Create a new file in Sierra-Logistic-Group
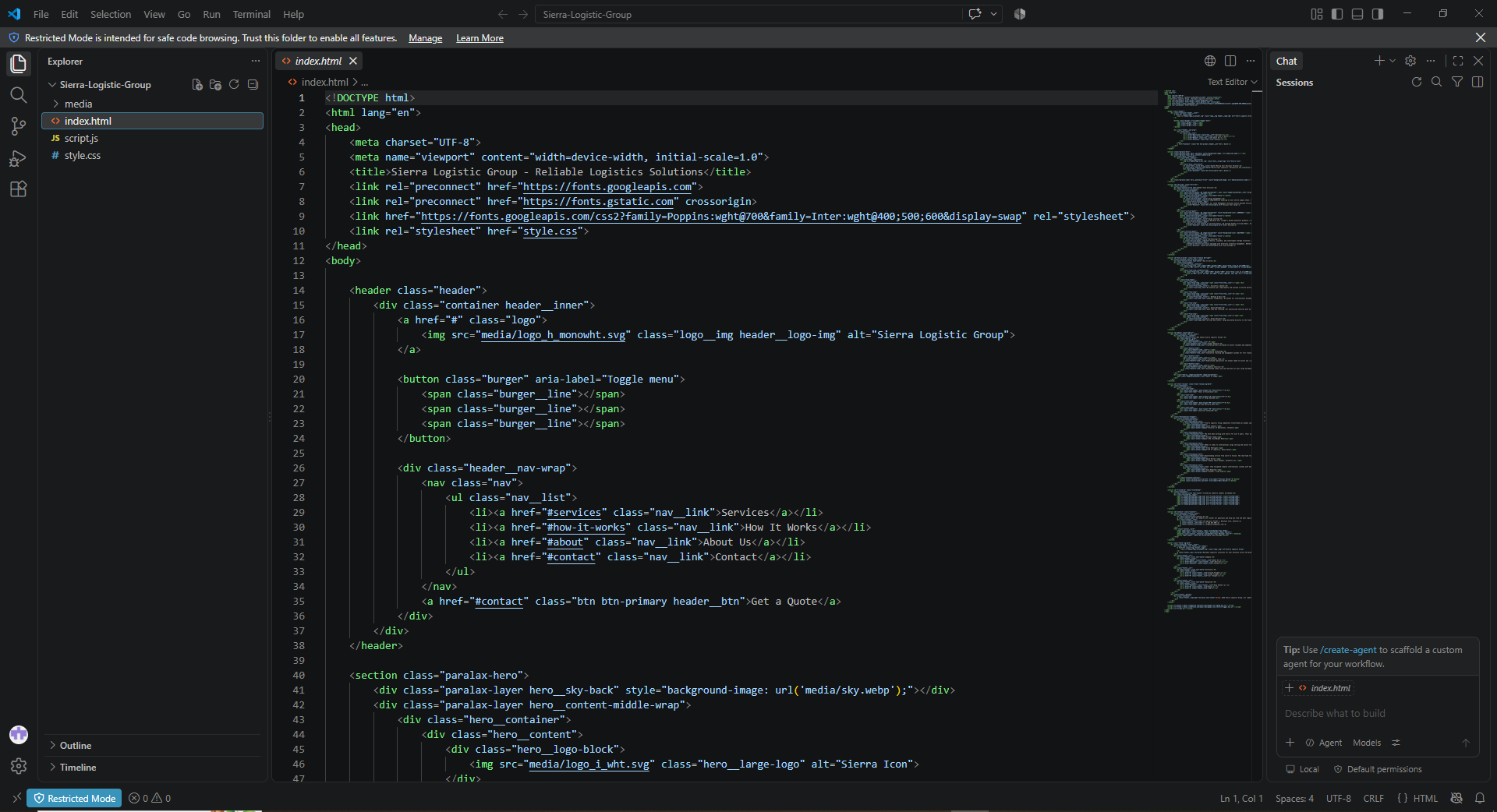 pos(197,84)
